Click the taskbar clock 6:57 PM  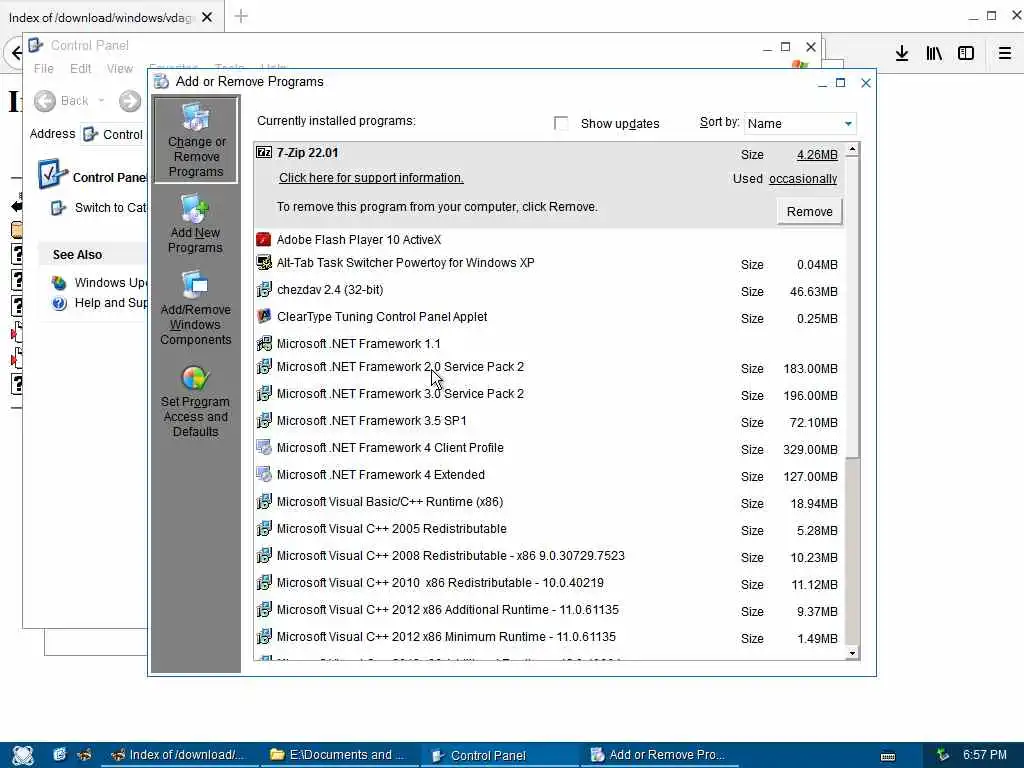(x=985, y=755)
